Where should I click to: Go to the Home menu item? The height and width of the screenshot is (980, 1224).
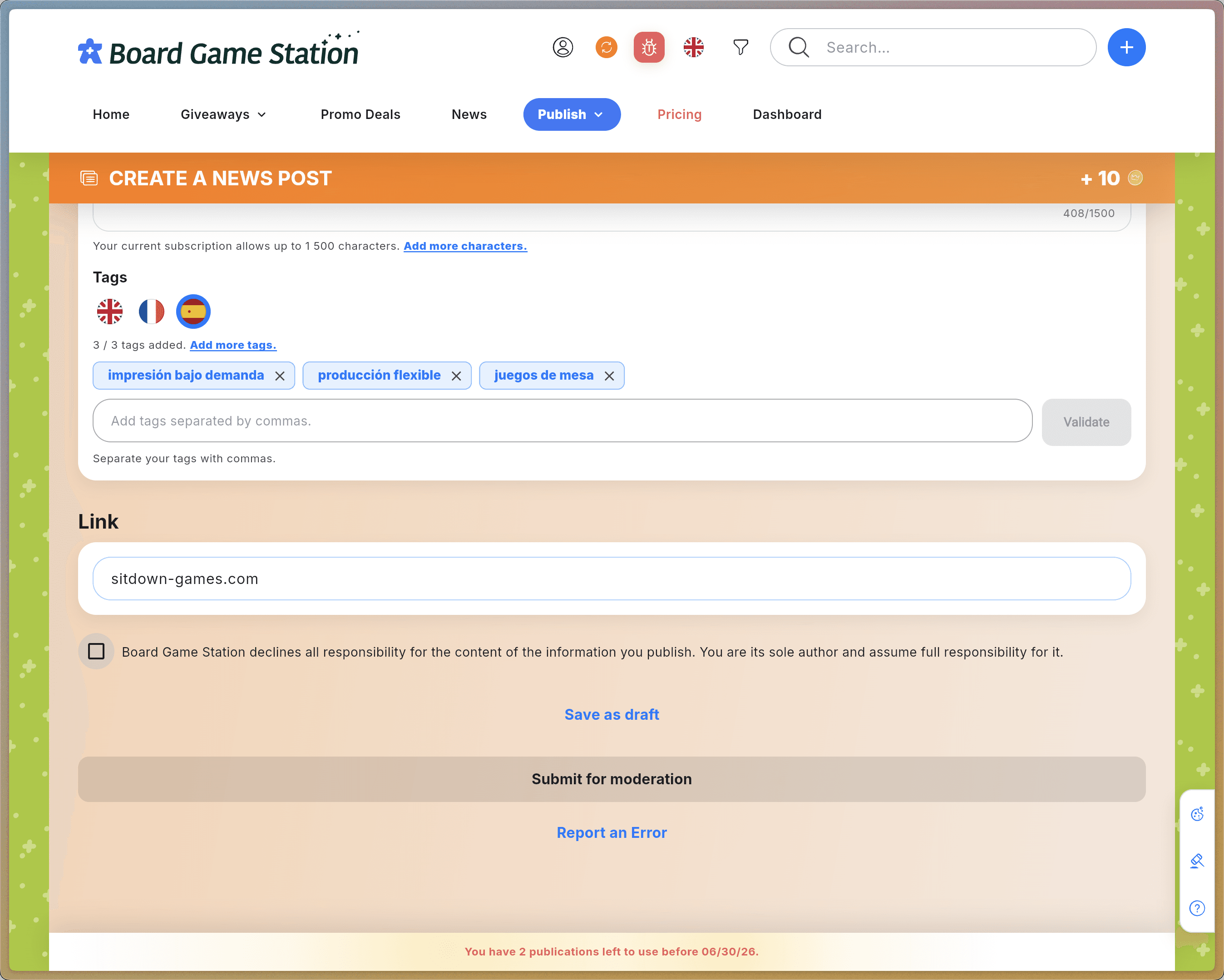111,114
